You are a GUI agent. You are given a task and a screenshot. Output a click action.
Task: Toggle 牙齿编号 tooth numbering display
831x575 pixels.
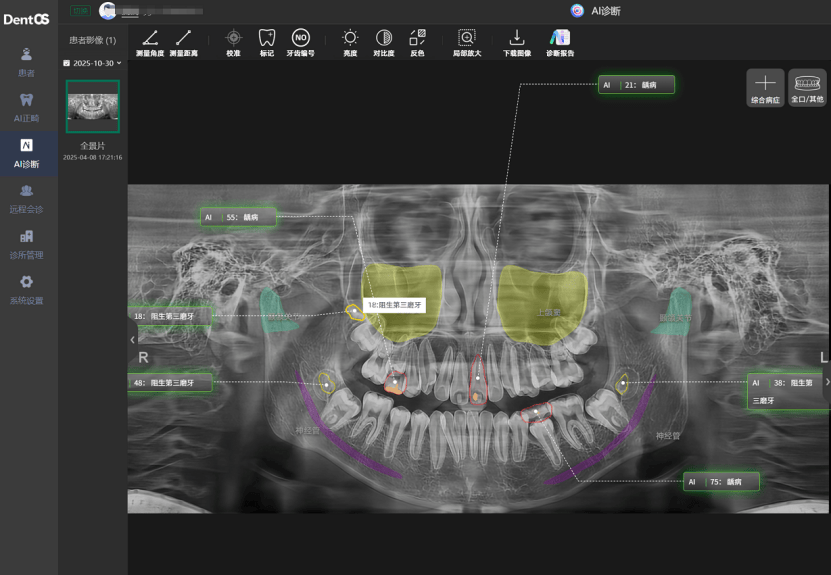coord(300,39)
